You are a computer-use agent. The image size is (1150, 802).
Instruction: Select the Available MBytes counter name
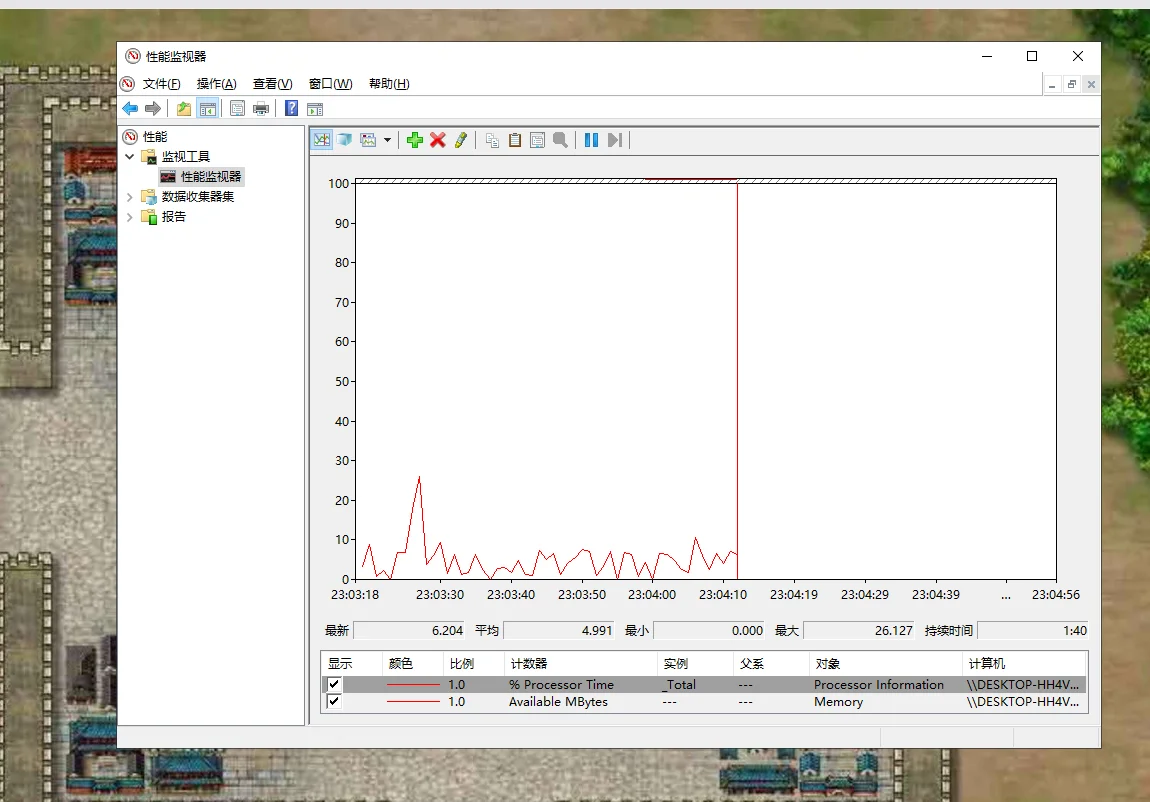tap(558, 702)
